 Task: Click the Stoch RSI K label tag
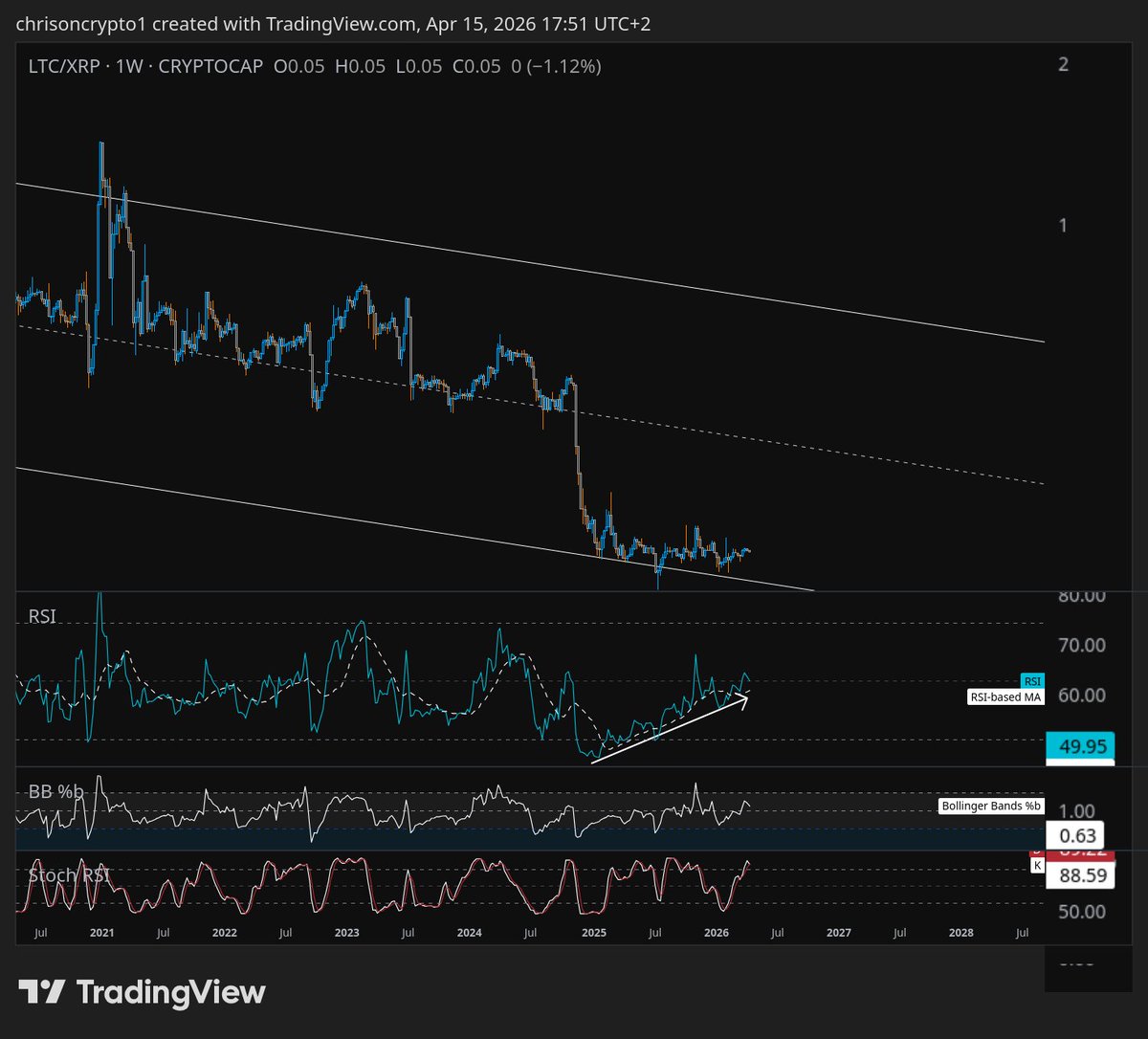point(1036,865)
